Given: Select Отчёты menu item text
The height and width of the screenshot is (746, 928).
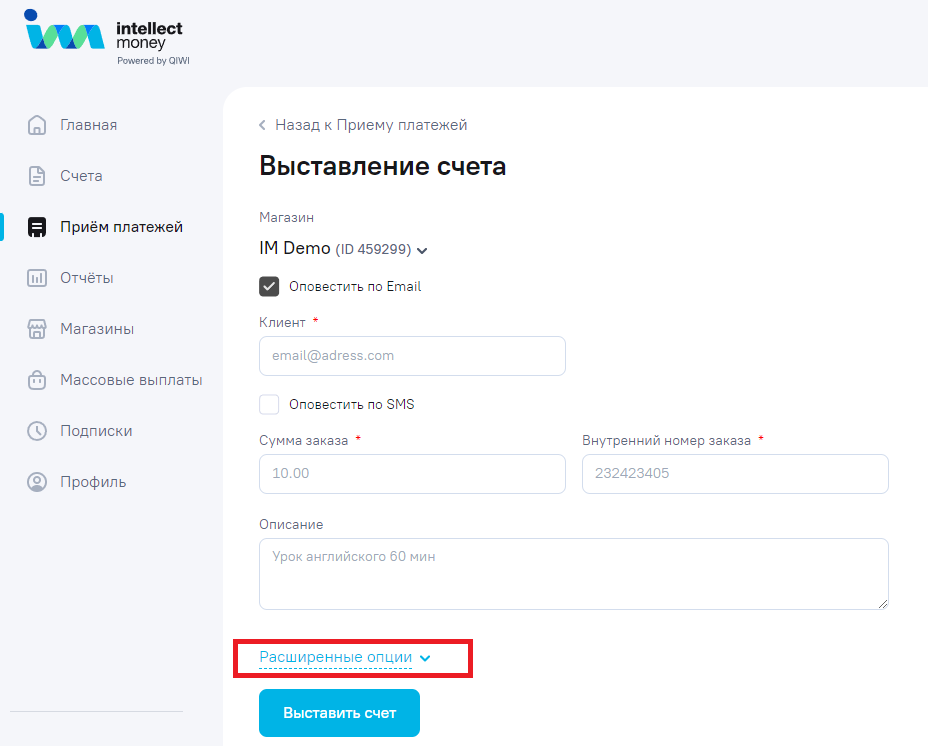Looking at the screenshot, I should (x=87, y=278).
